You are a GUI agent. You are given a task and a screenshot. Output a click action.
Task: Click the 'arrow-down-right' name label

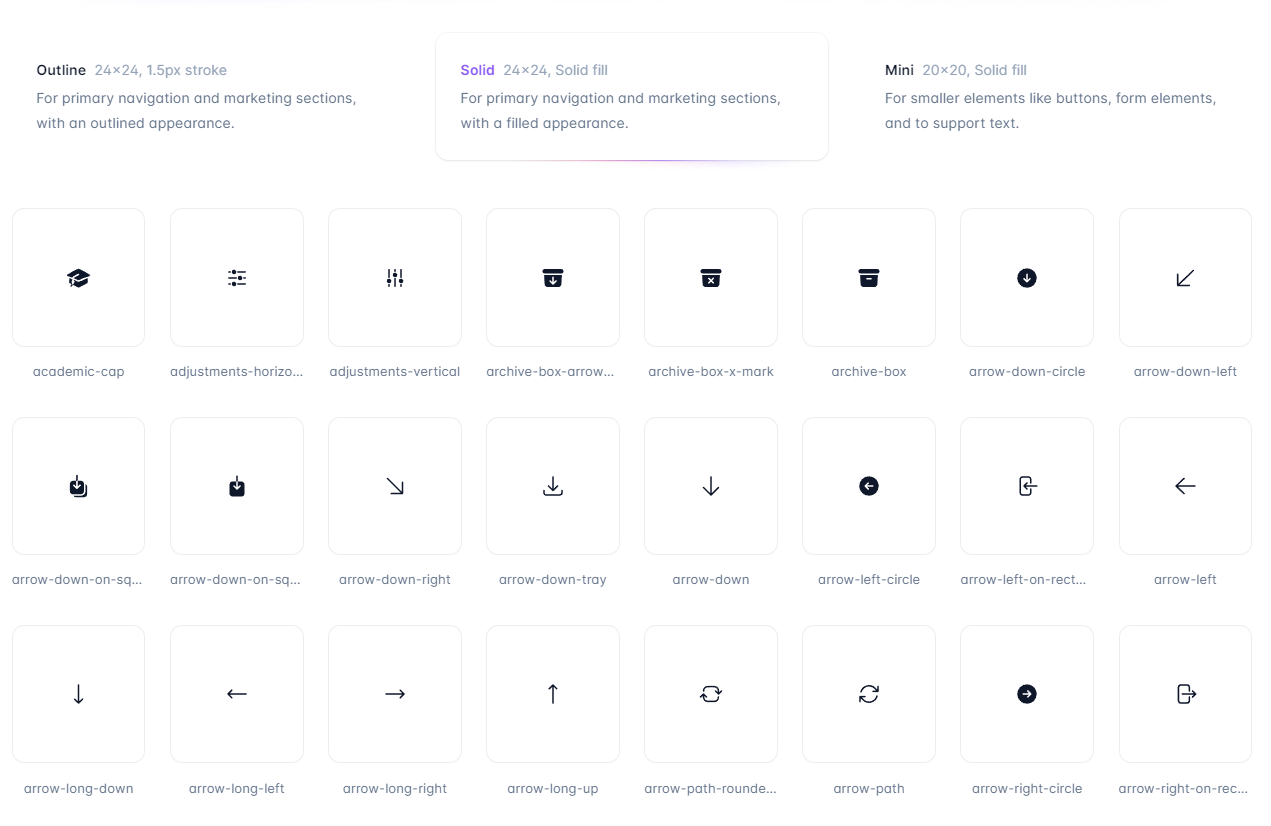pyautogui.click(x=395, y=579)
